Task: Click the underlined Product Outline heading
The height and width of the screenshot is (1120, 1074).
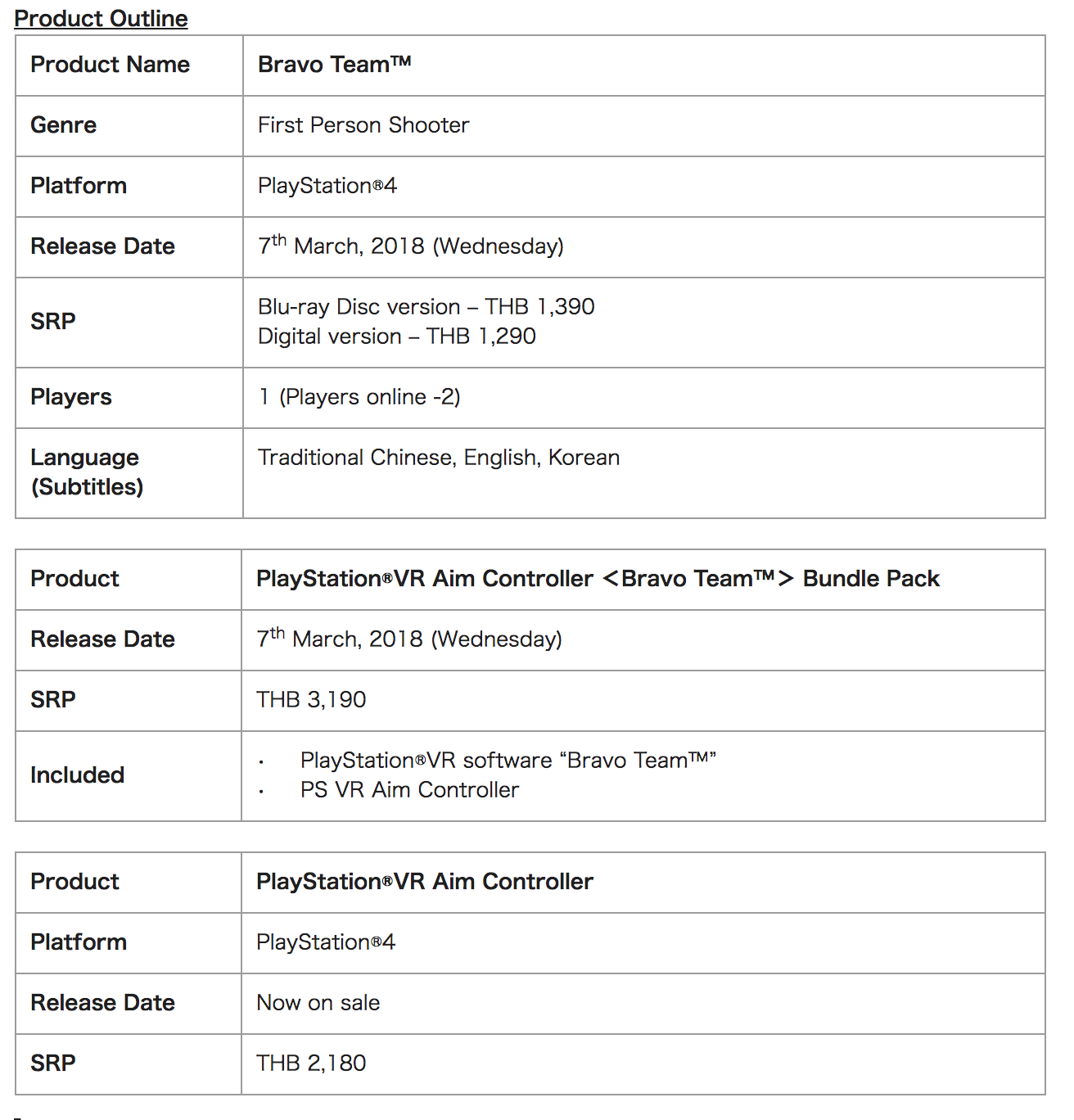Action: tap(101, 18)
